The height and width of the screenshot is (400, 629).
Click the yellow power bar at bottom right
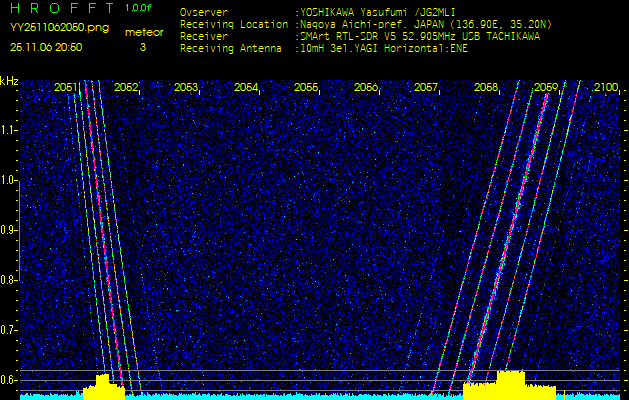508,384
